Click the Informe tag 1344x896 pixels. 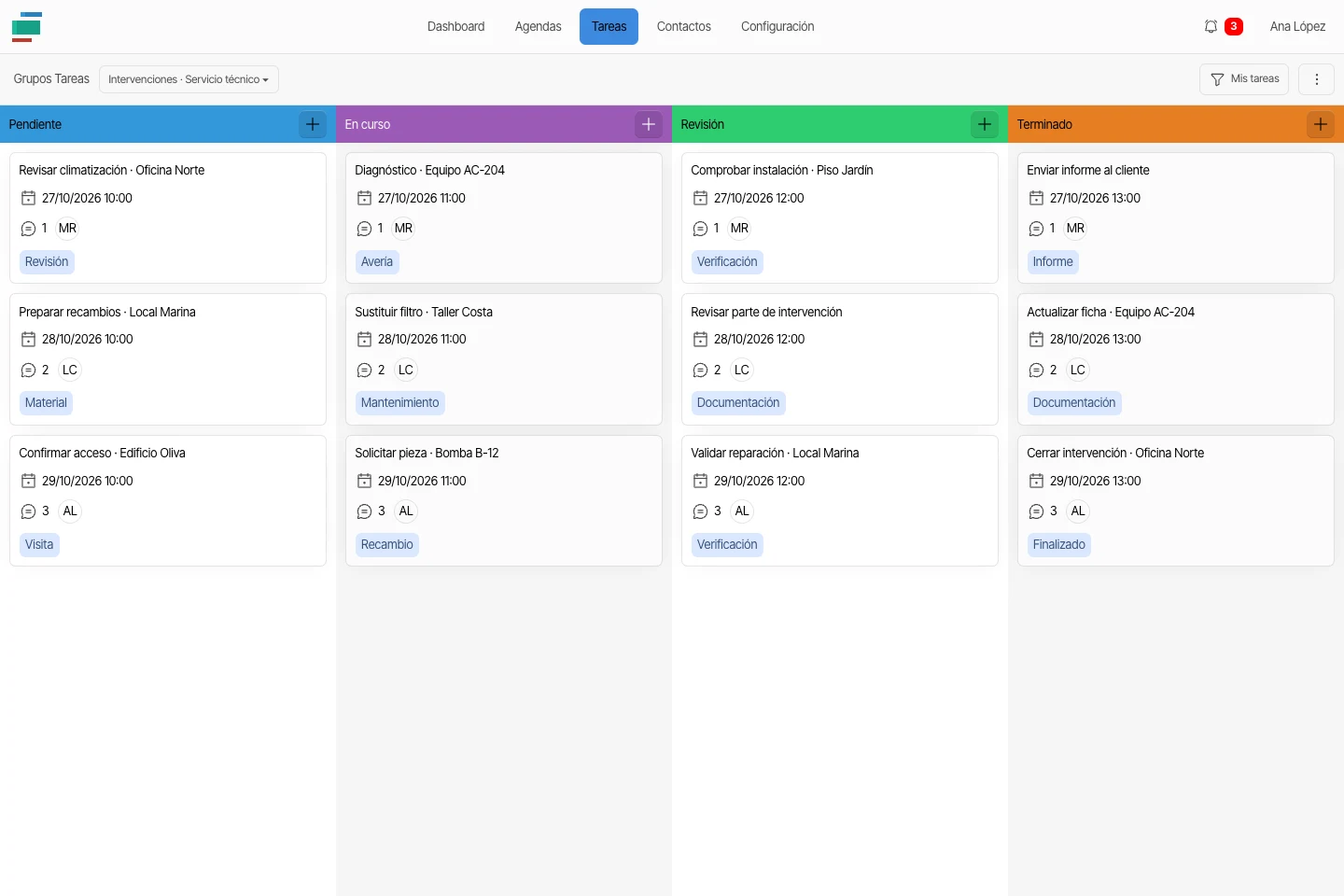pyautogui.click(x=1053, y=262)
